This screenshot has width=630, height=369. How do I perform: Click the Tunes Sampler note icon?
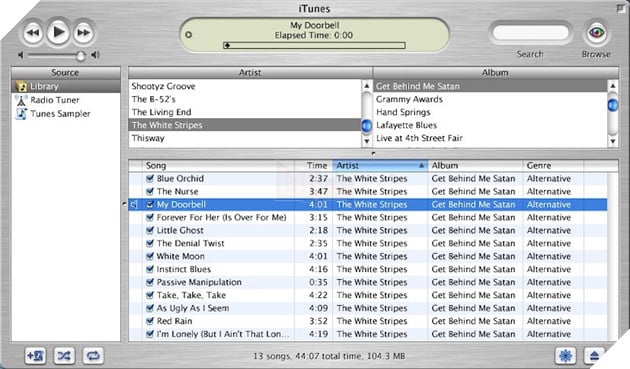[21, 114]
